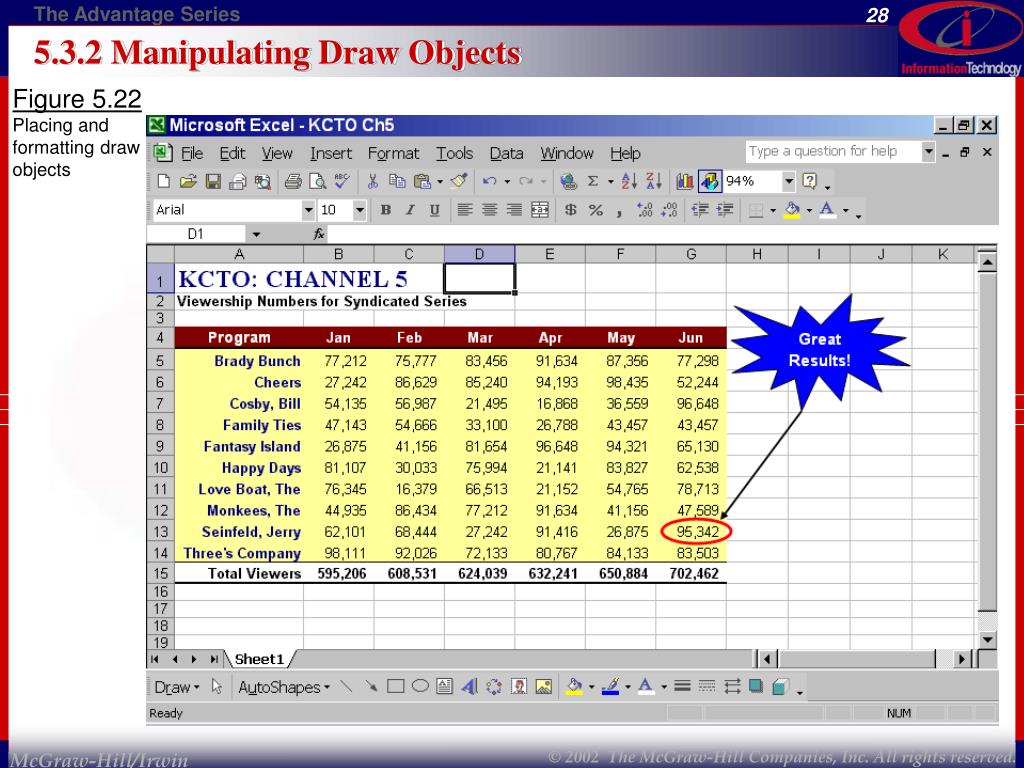Select the Great Results starburst shape
The width and height of the screenshot is (1024, 768).
tap(820, 351)
